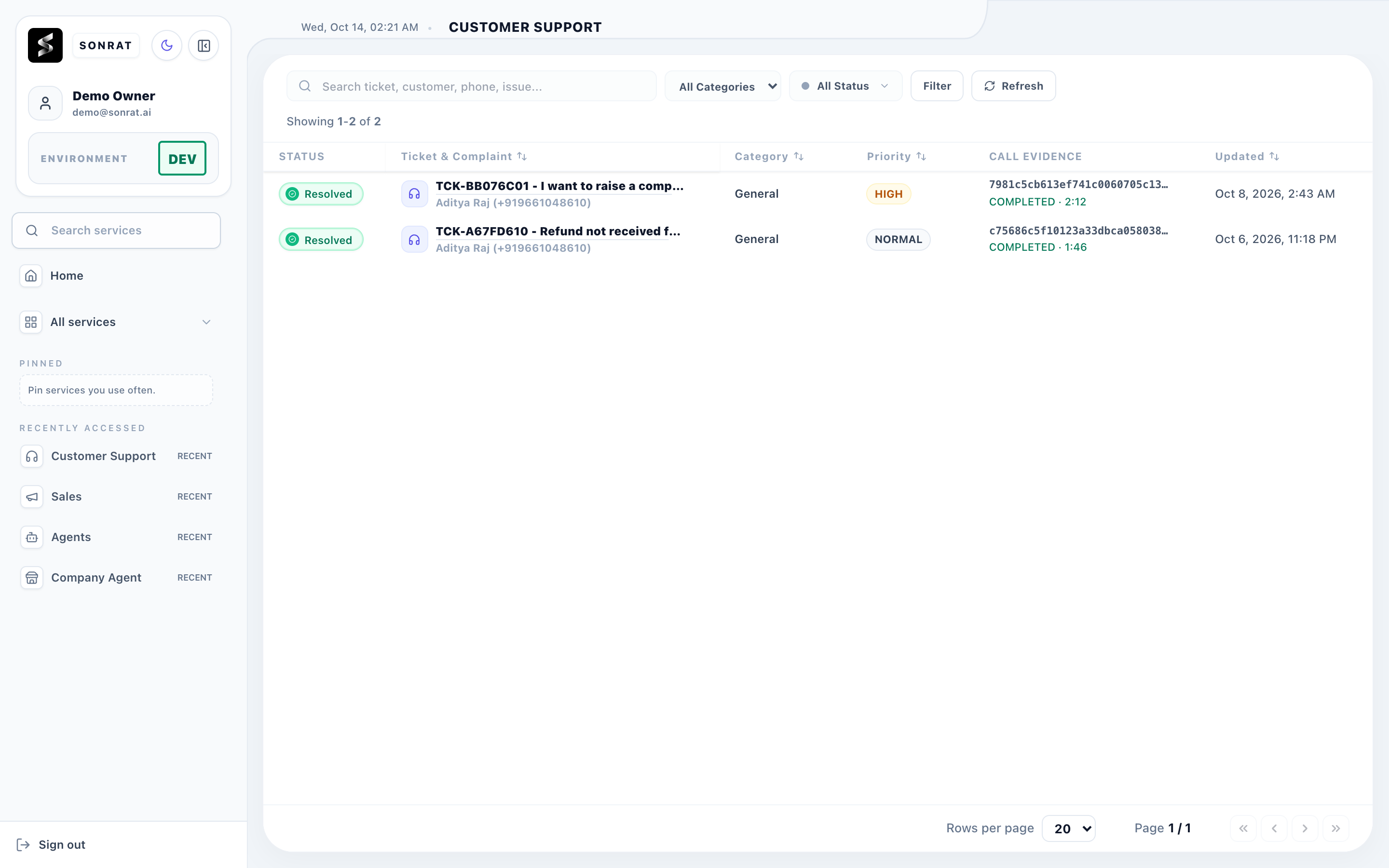This screenshot has width=1389, height=868.
Task: Click the Oct 6, 2026, 11:18 PM timestamp
Action: [1275, 239]
